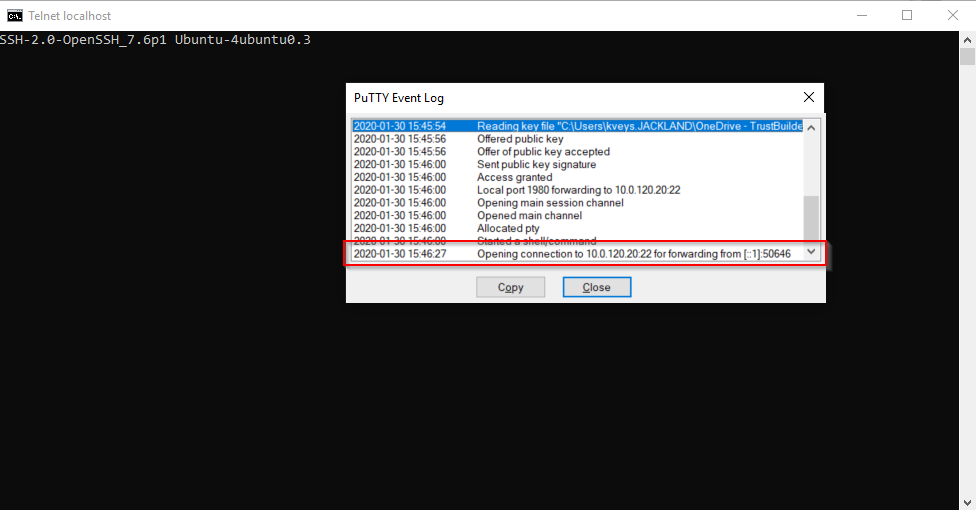Maximize the Telnet localhost window
The image size is (976, 510).
[907, 15]
